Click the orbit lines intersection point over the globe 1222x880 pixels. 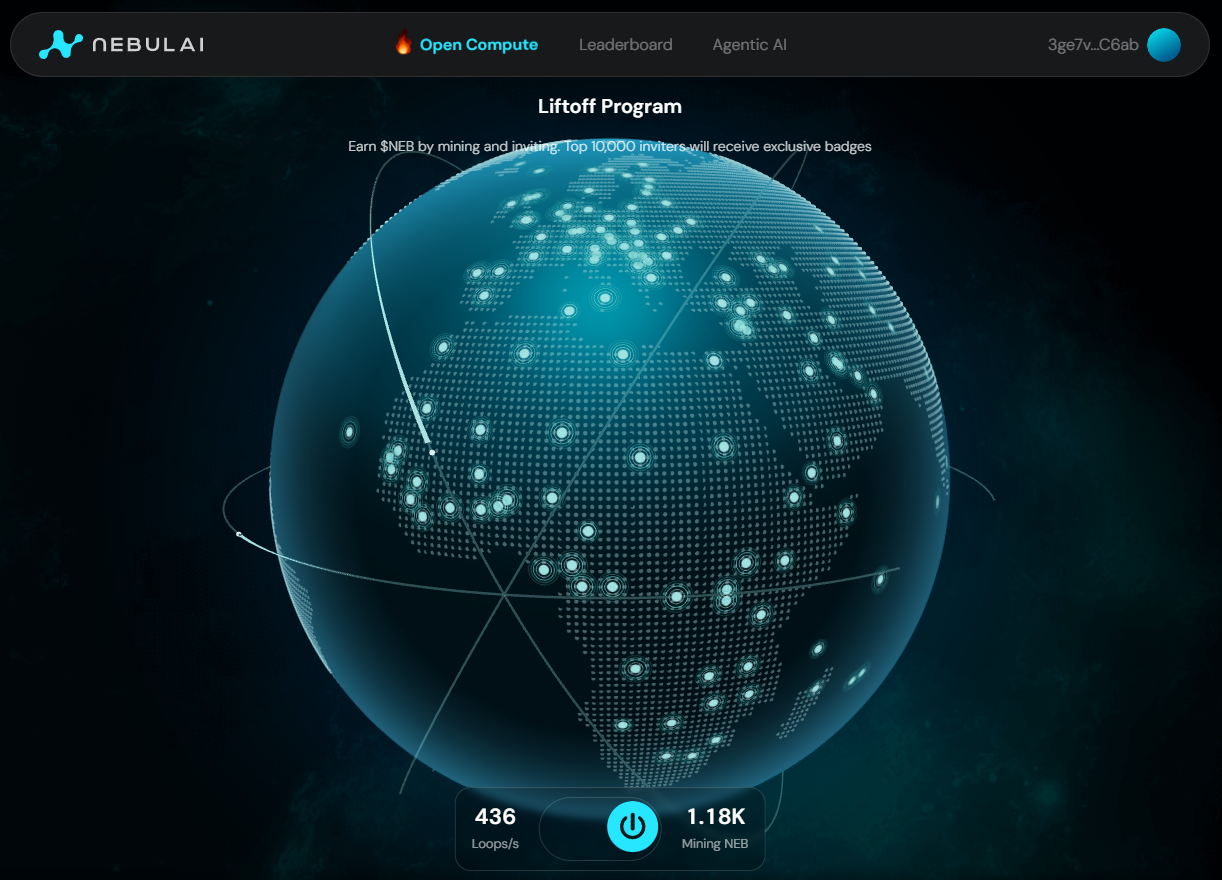504,595
